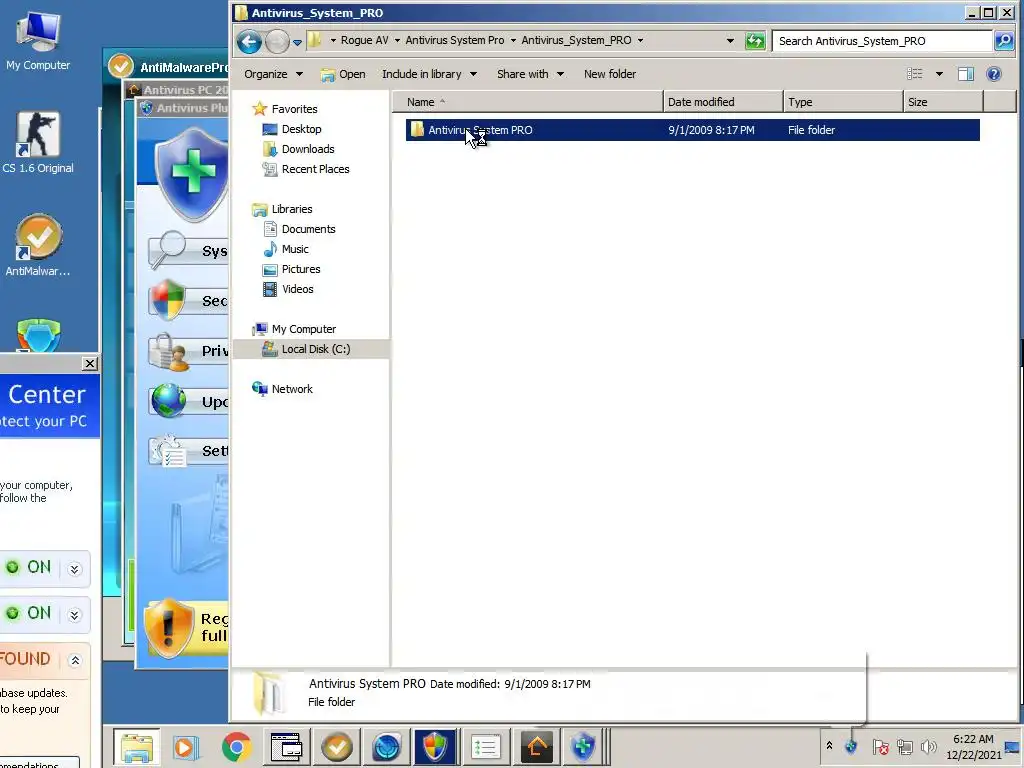The image size is (1024, 768).
Task: Click Privacy padlock icon in Antivirus Plus window
Action: coord(167,351)
